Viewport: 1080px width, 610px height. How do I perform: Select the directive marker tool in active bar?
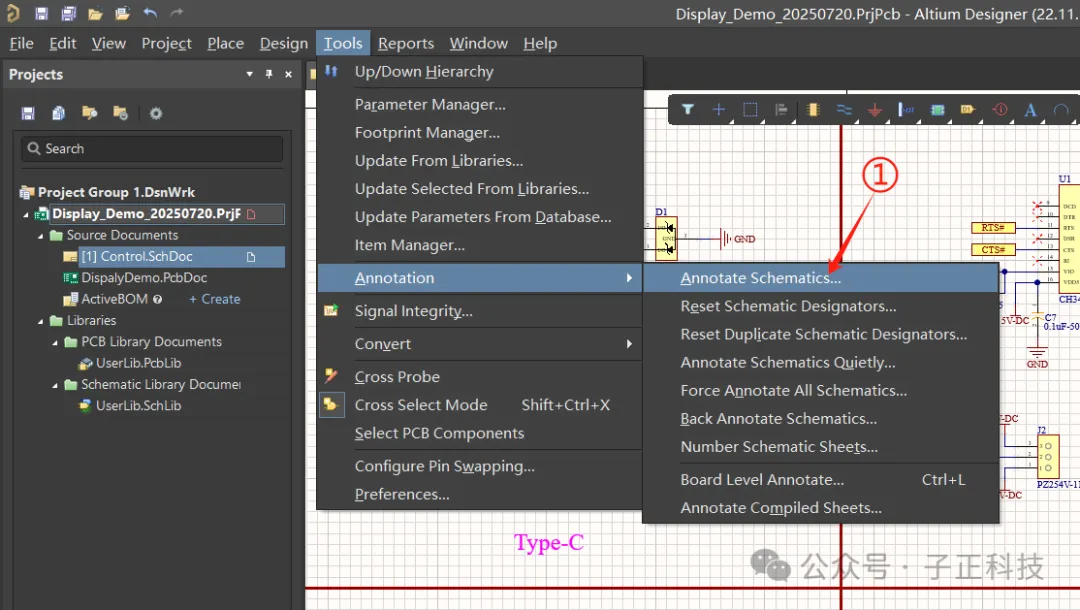click(1000, 109)
